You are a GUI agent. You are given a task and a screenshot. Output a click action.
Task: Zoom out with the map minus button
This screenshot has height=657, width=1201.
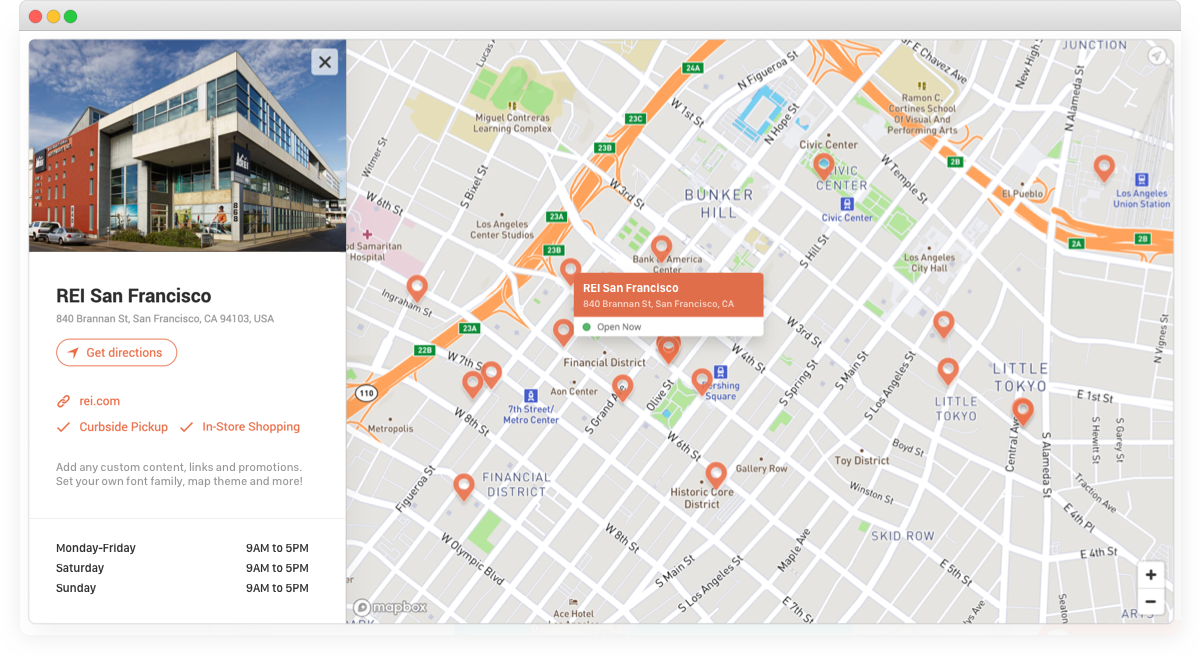[1151, 601]
